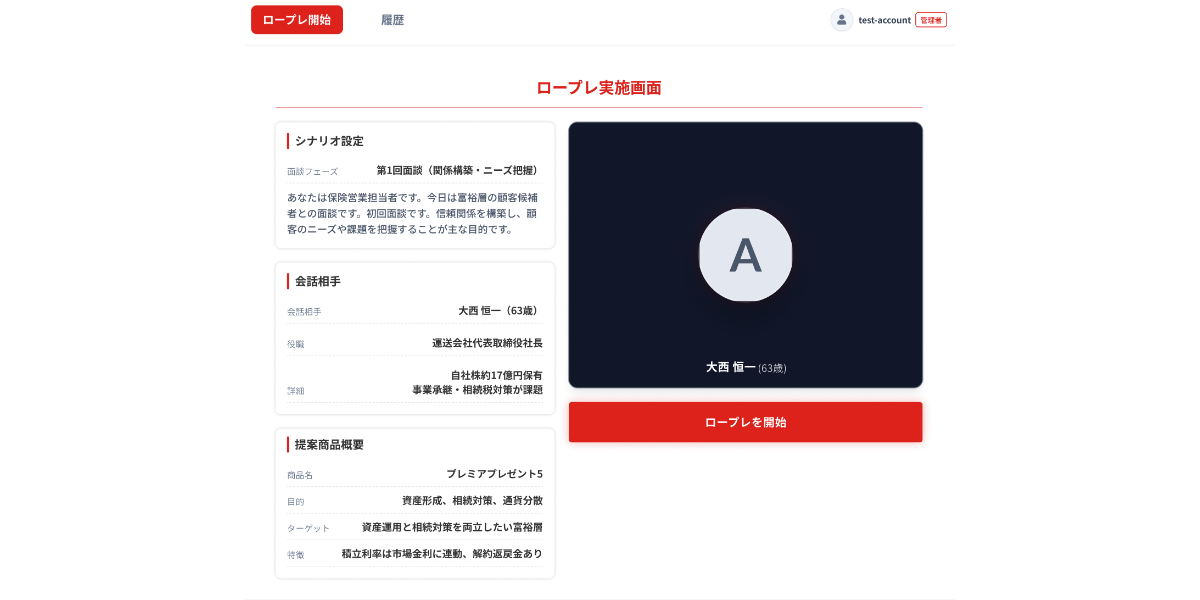Click the test-account username
Image resolution: width=1200 pixels, height=600 pixels.
(884, 20)
